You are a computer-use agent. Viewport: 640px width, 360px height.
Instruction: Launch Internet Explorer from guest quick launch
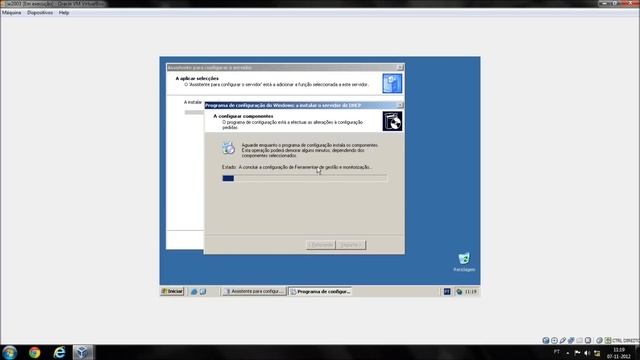pos(194,291)
